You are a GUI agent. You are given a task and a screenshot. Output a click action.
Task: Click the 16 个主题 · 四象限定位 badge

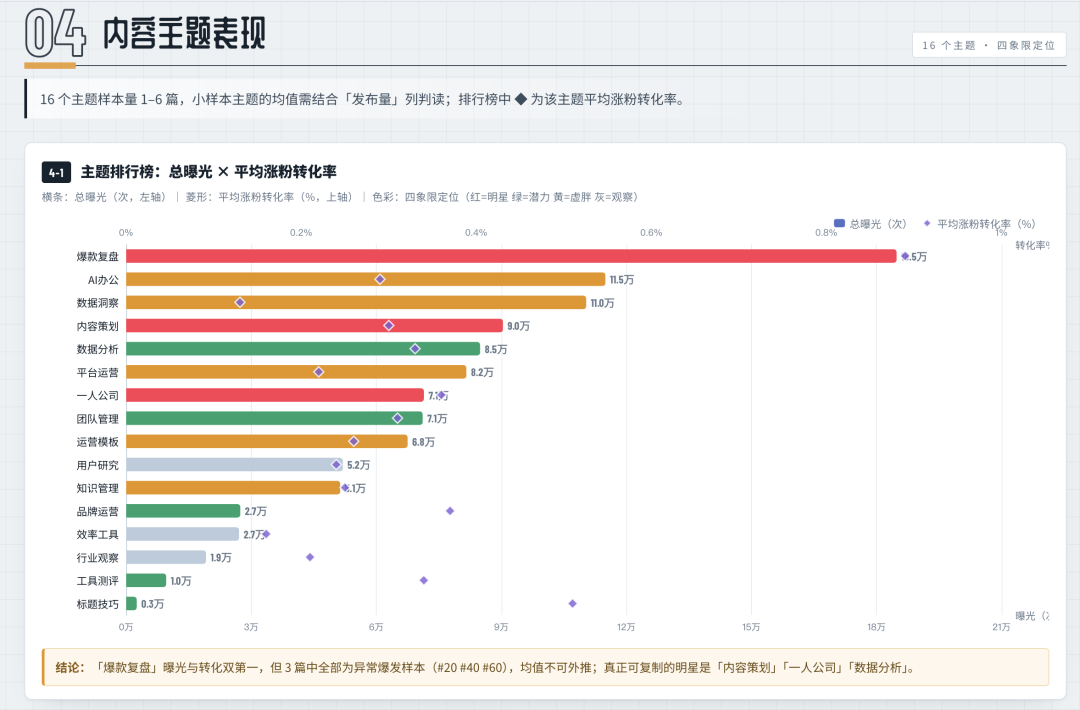988,45
